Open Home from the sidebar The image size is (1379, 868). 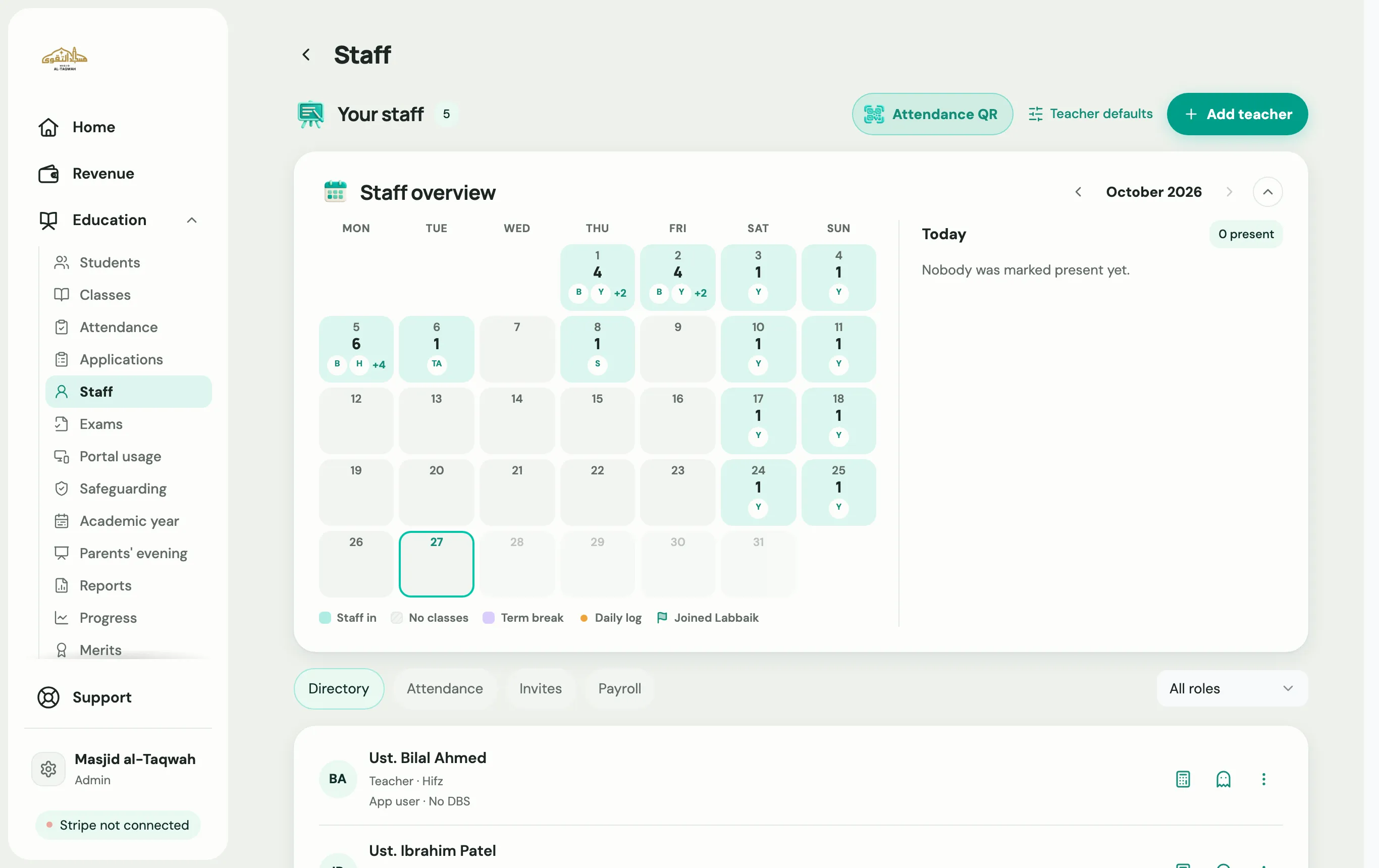pos(94,127)
